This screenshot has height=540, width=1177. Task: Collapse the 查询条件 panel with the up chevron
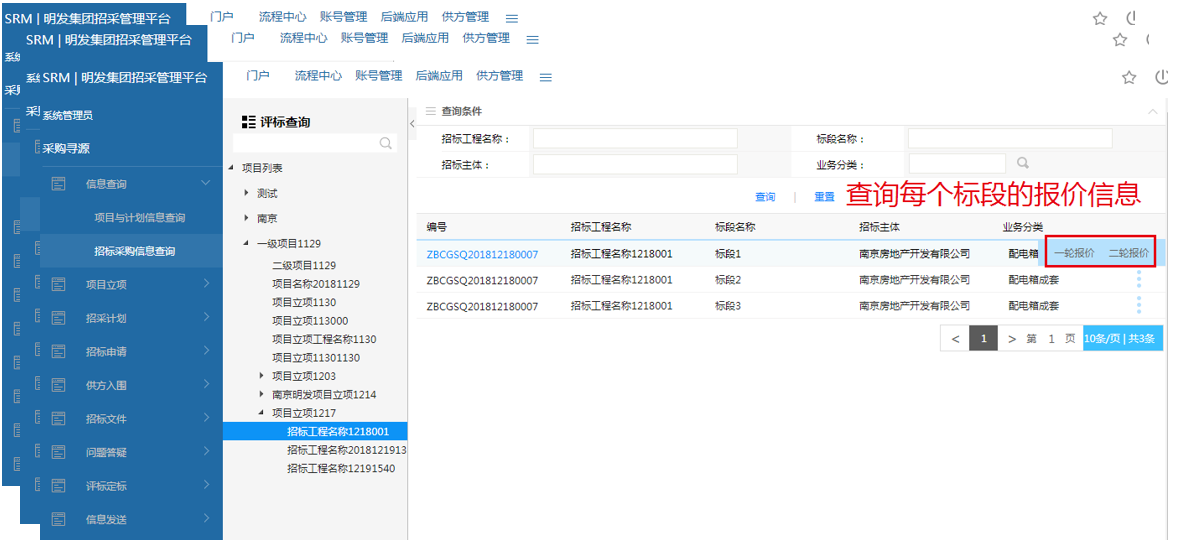[1153, 111]
